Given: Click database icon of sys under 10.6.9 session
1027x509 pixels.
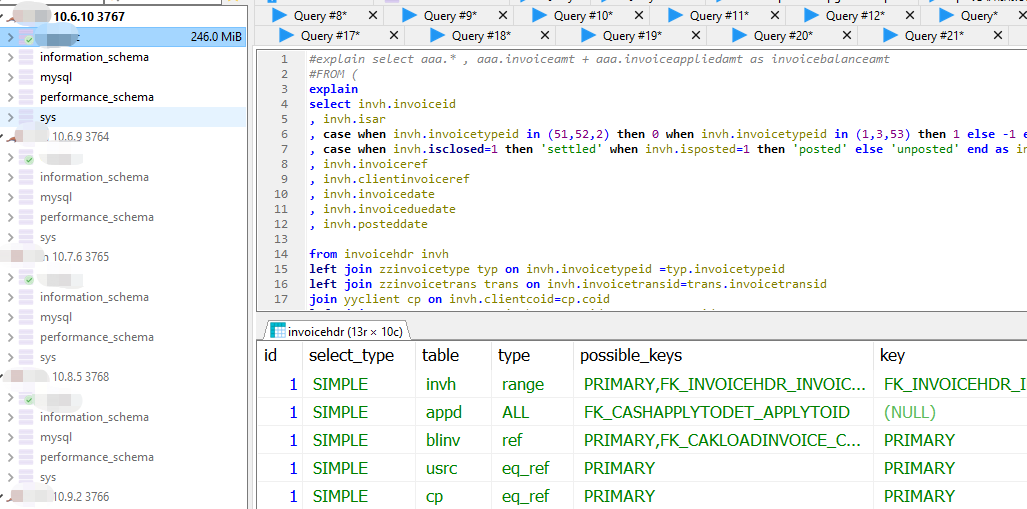Looking at the screenshot, I should click(26, 237).
